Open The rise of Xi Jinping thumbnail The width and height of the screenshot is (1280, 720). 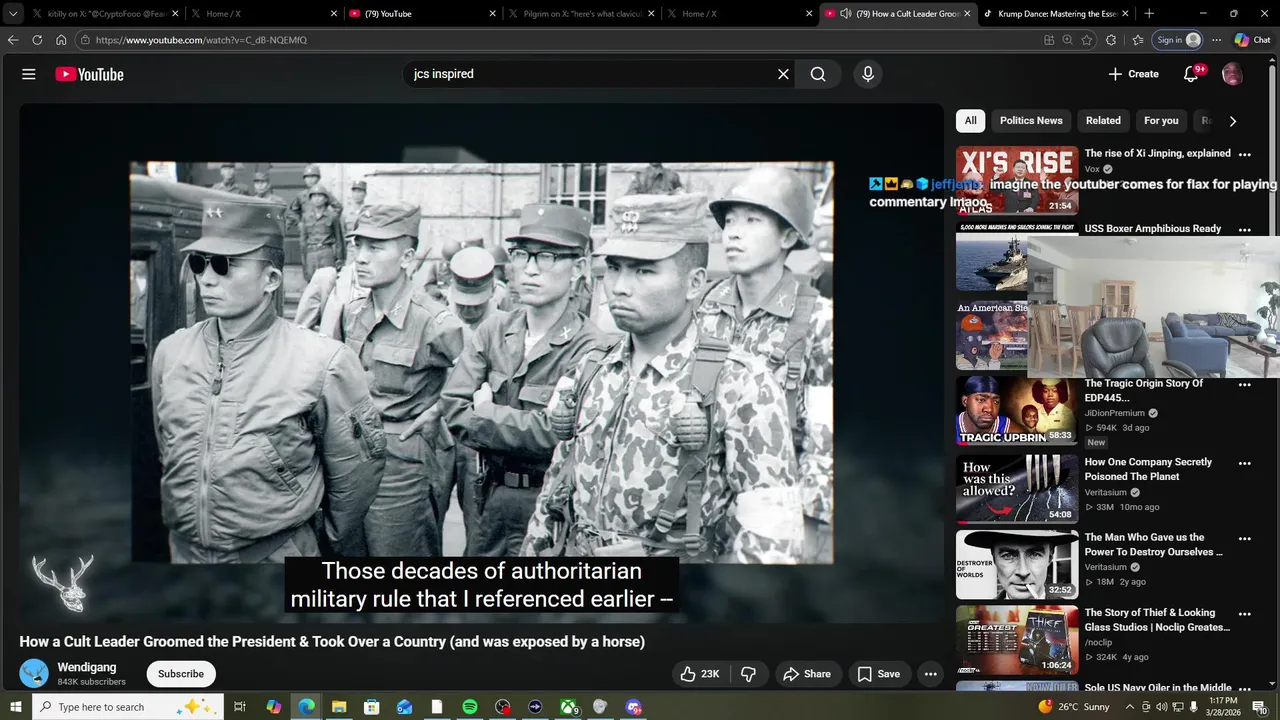1017,180
